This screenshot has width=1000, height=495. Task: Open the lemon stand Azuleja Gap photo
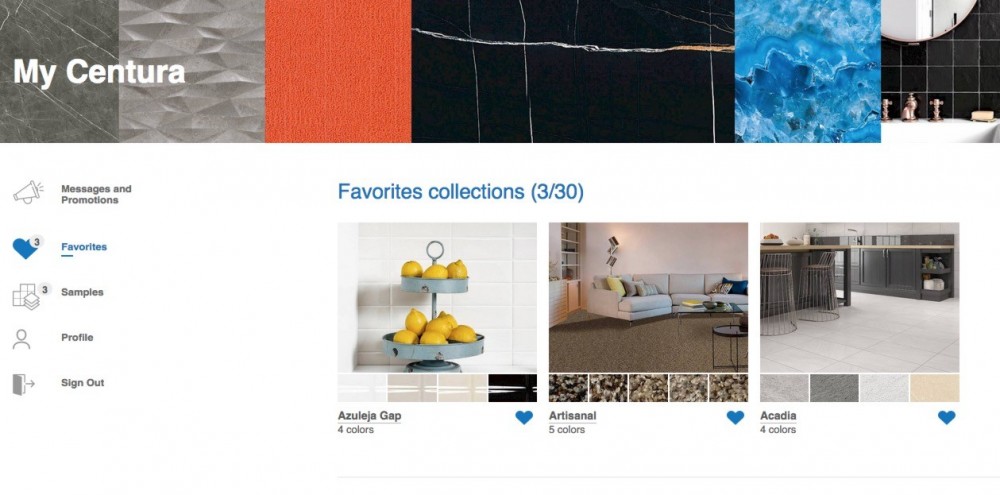pos(437,297)
